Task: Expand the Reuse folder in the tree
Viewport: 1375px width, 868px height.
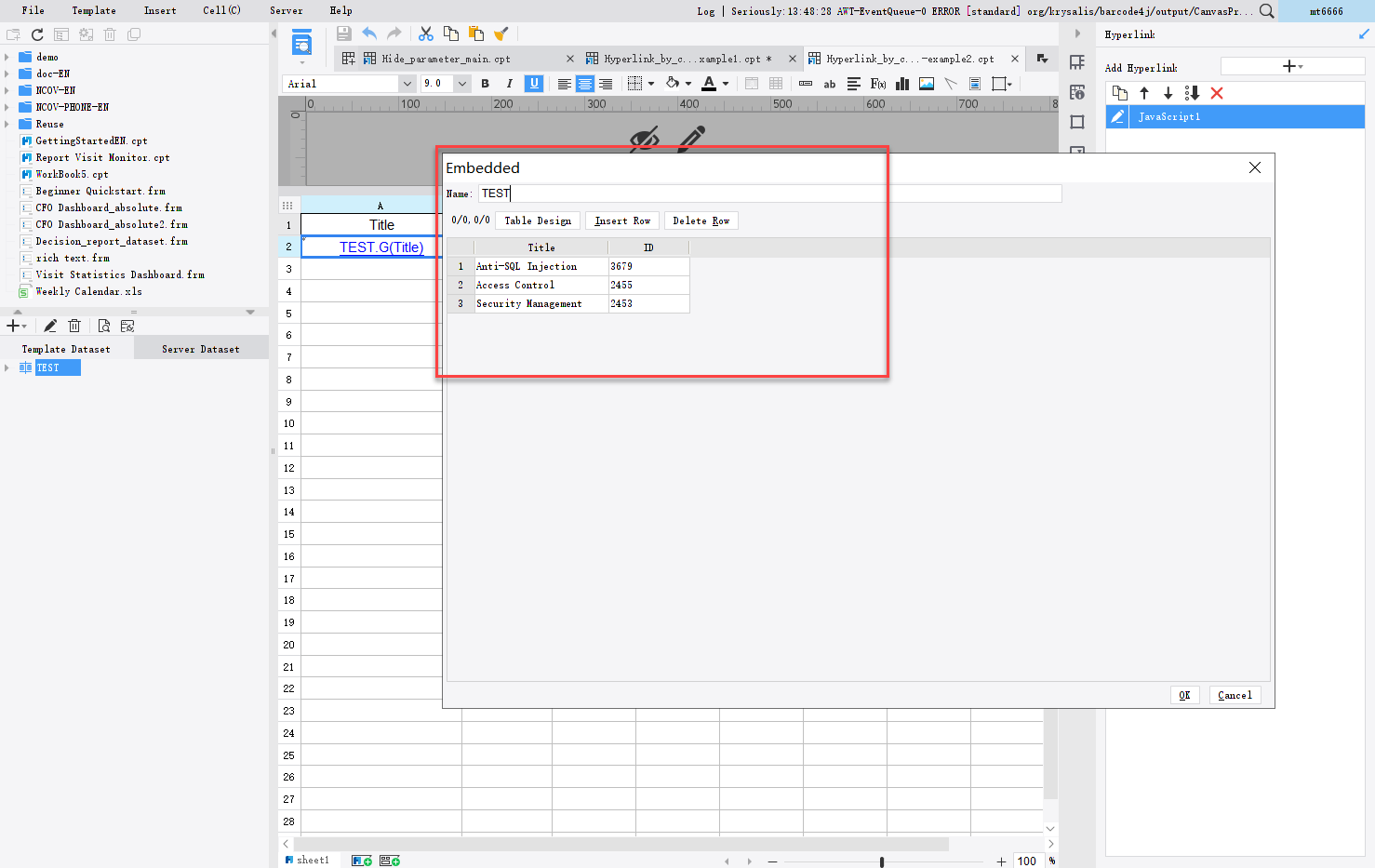Action: click(7, 124)
